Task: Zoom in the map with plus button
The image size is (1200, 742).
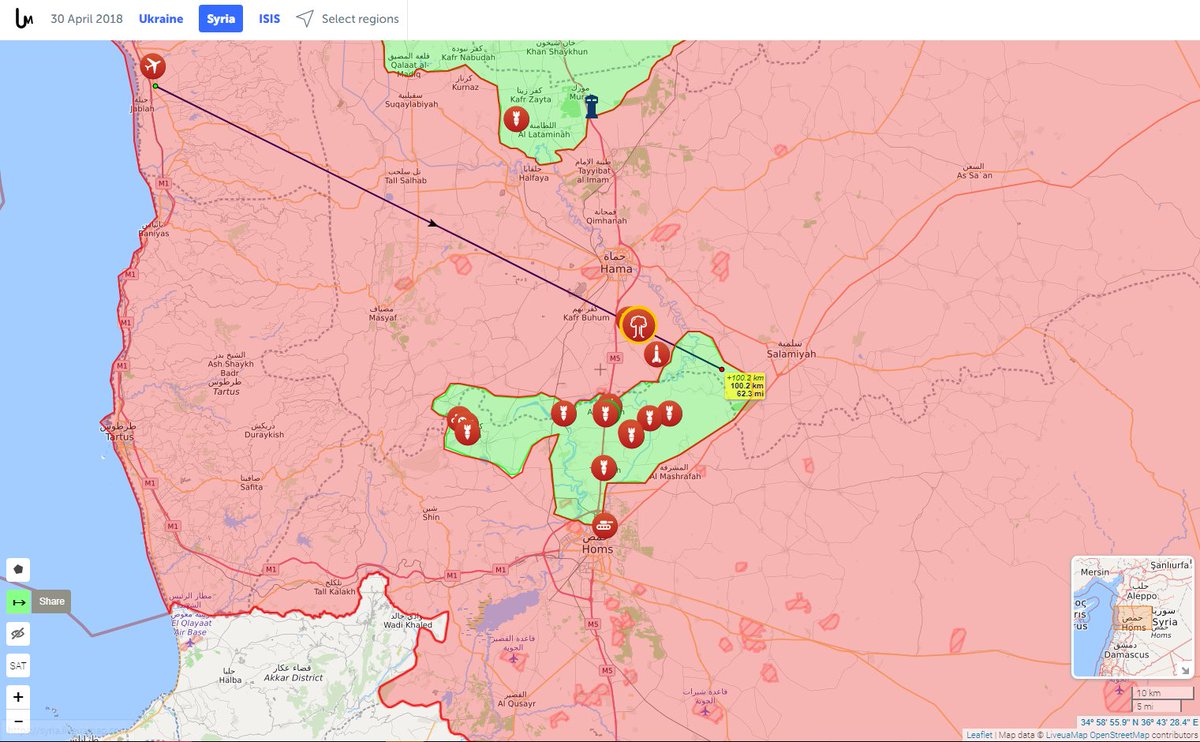Action: [18, 696]
